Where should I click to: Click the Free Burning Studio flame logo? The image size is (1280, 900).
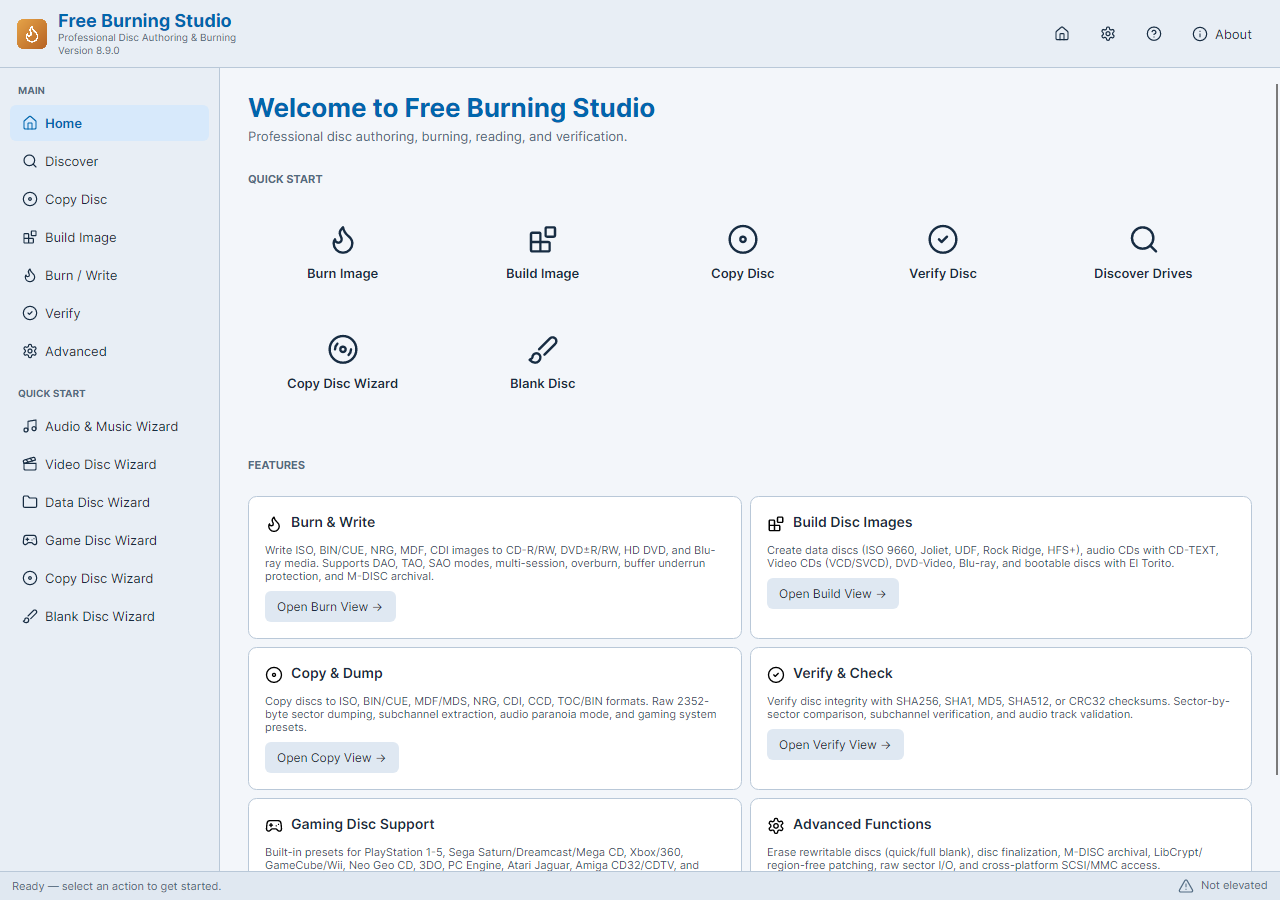[32, 34]
